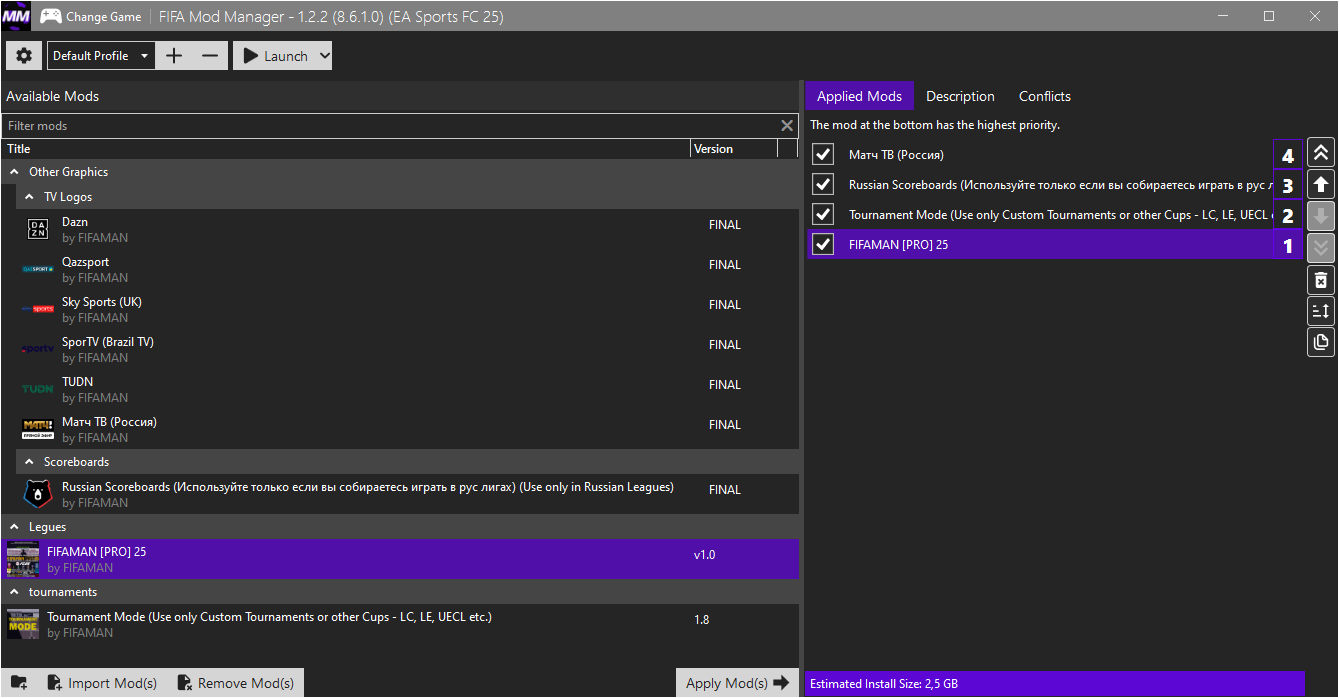Click the Tournament Mode thumbnail
This screenshot has width=1339, height=698.
click(x=23, y=624)
